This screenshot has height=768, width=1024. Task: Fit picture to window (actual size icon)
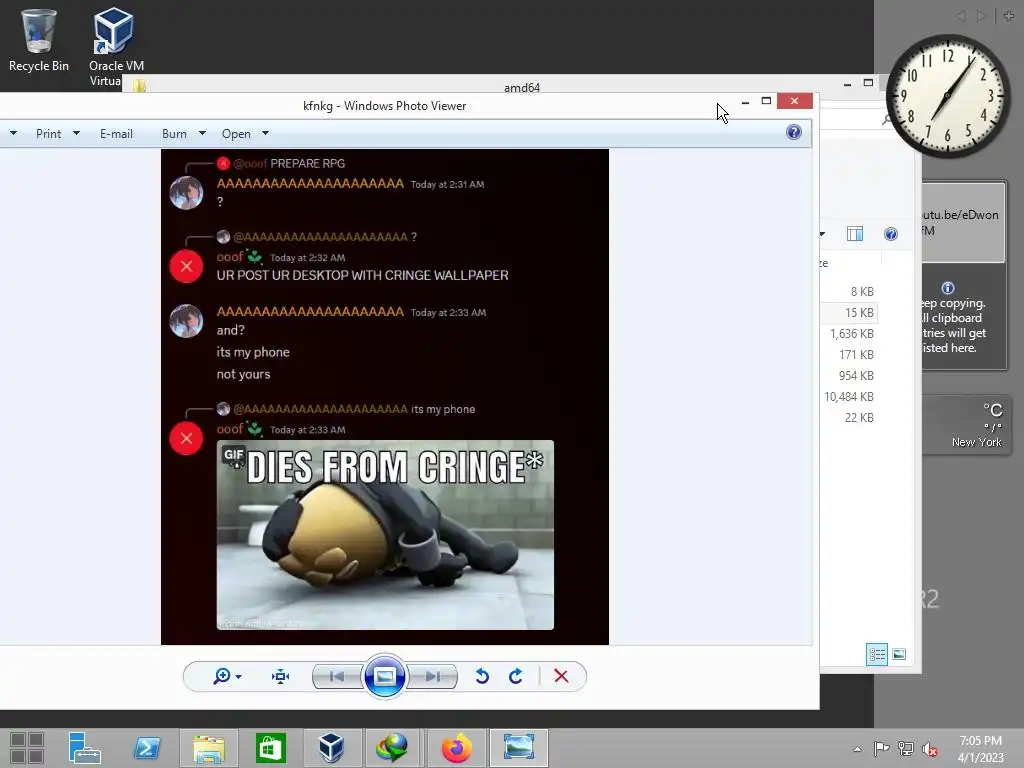tap(280, 677)
